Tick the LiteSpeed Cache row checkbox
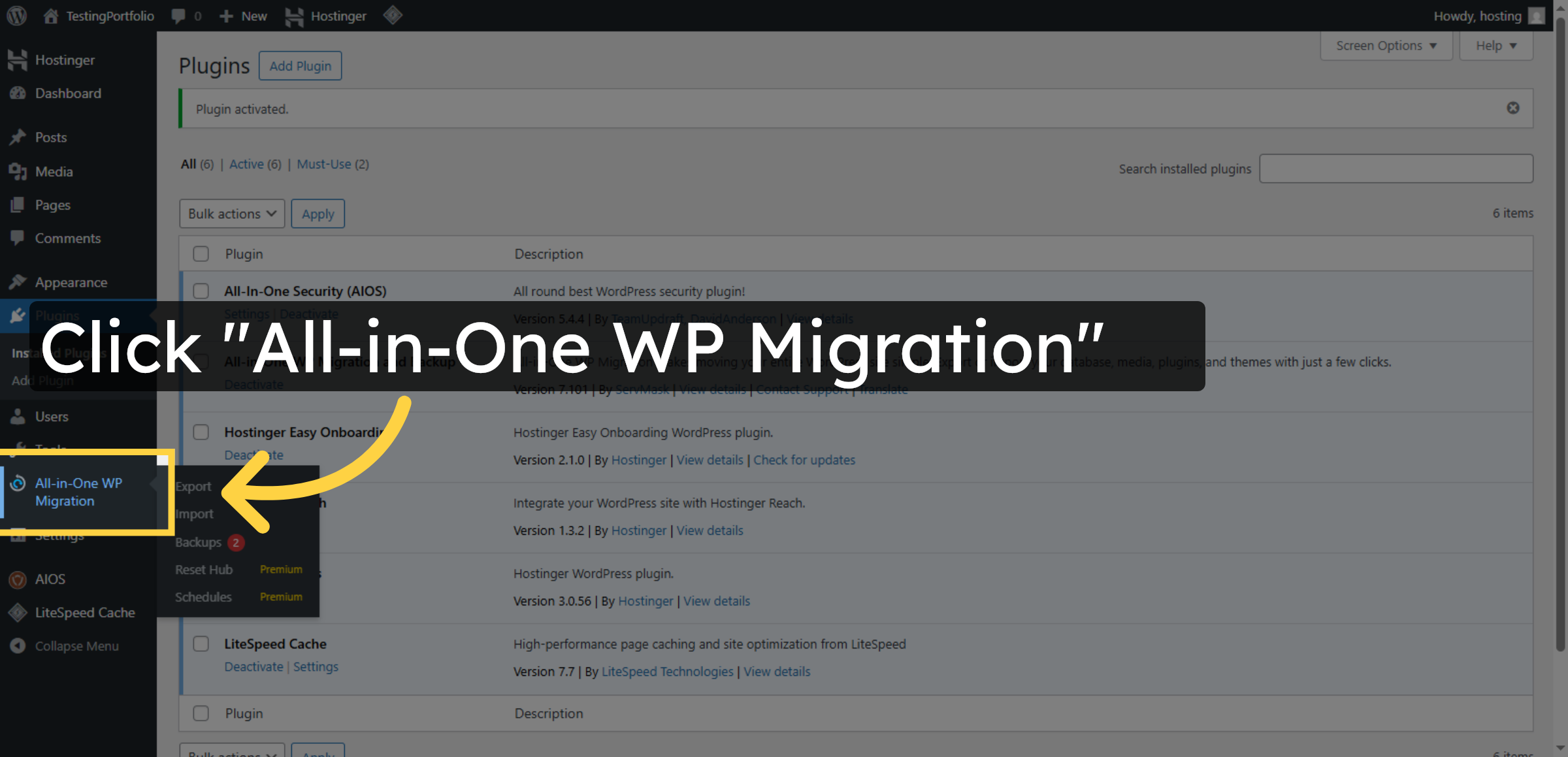 (x=201, y=643)
